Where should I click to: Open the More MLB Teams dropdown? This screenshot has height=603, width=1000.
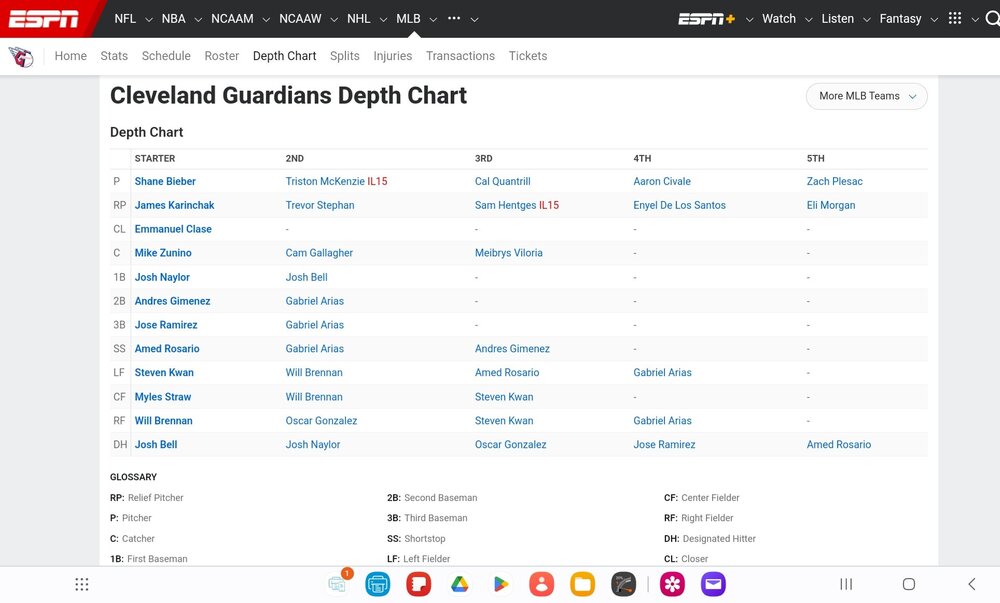tap(867, 96)
